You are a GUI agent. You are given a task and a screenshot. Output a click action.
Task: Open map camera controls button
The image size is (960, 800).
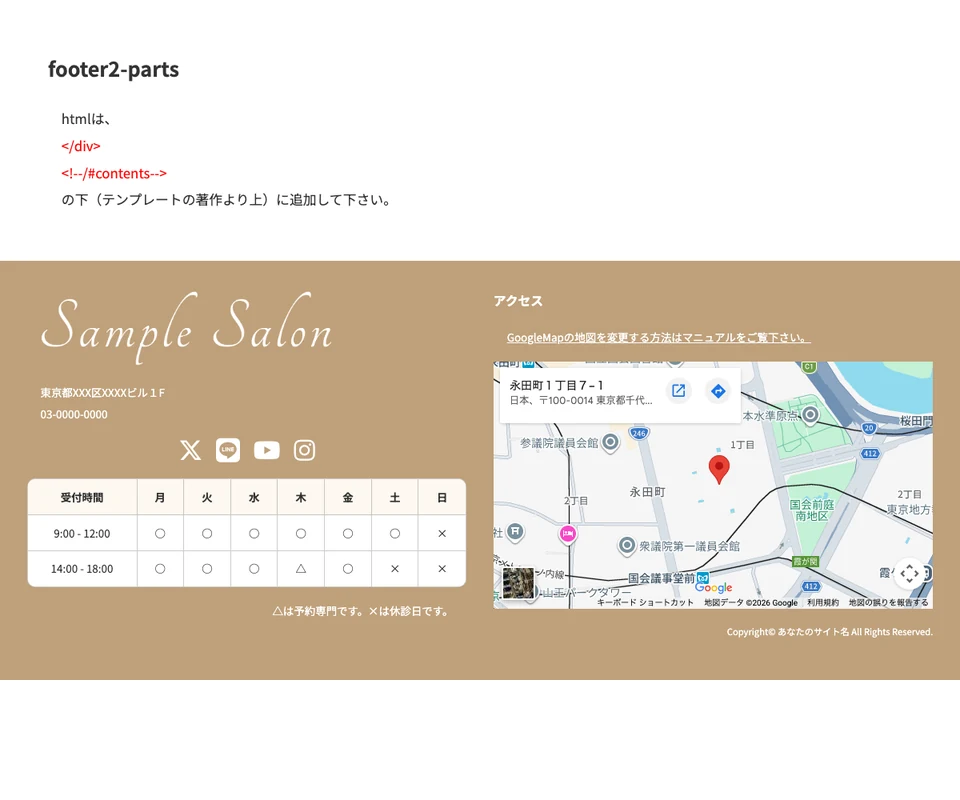908,573
